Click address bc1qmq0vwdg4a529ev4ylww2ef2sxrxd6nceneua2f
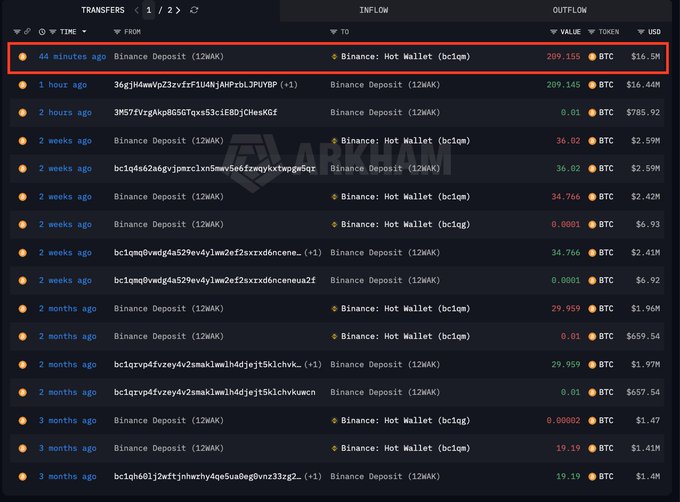 tap(215, 280)
